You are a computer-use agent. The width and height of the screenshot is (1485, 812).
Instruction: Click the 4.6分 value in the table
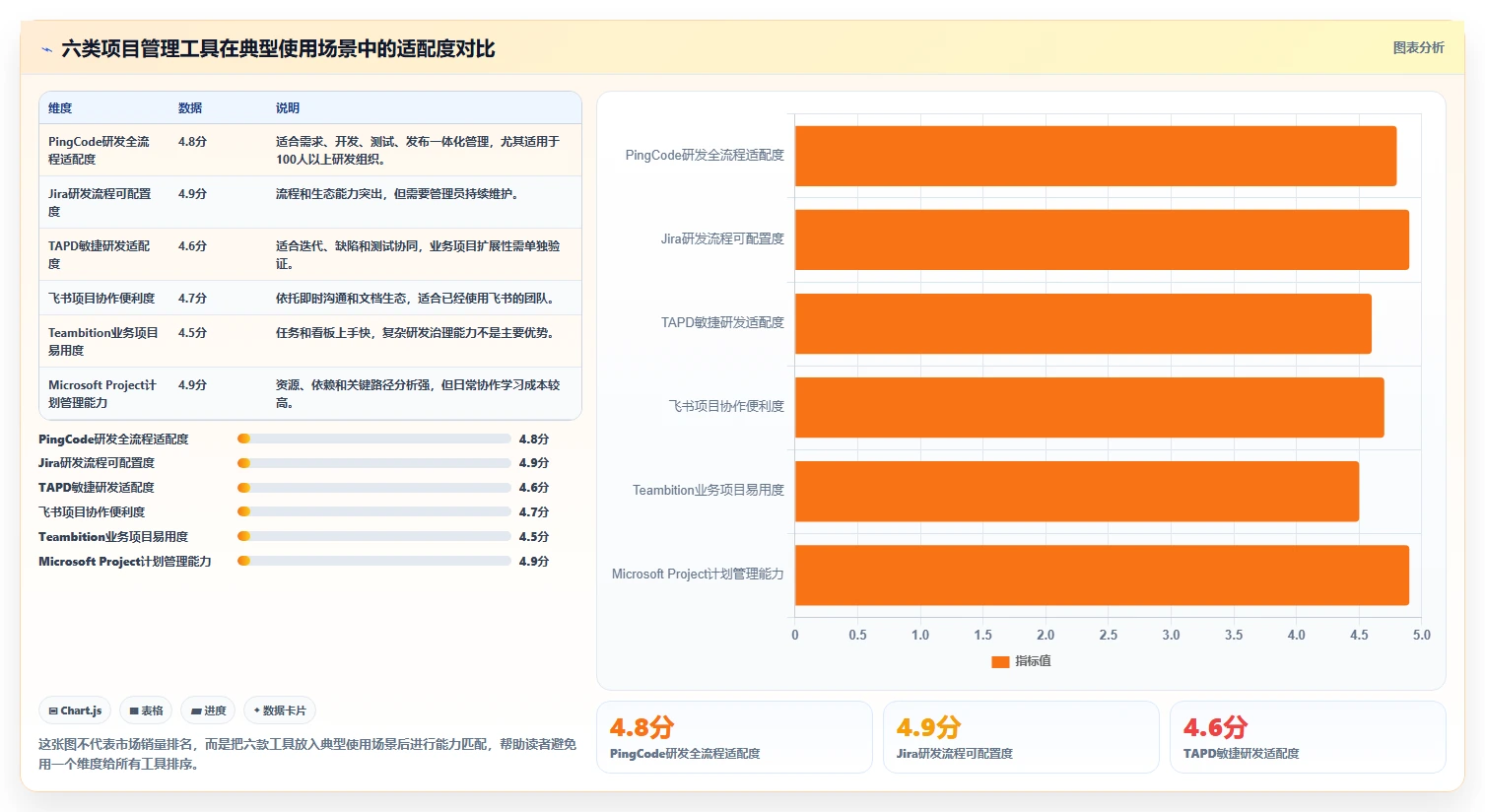point(192,245)
